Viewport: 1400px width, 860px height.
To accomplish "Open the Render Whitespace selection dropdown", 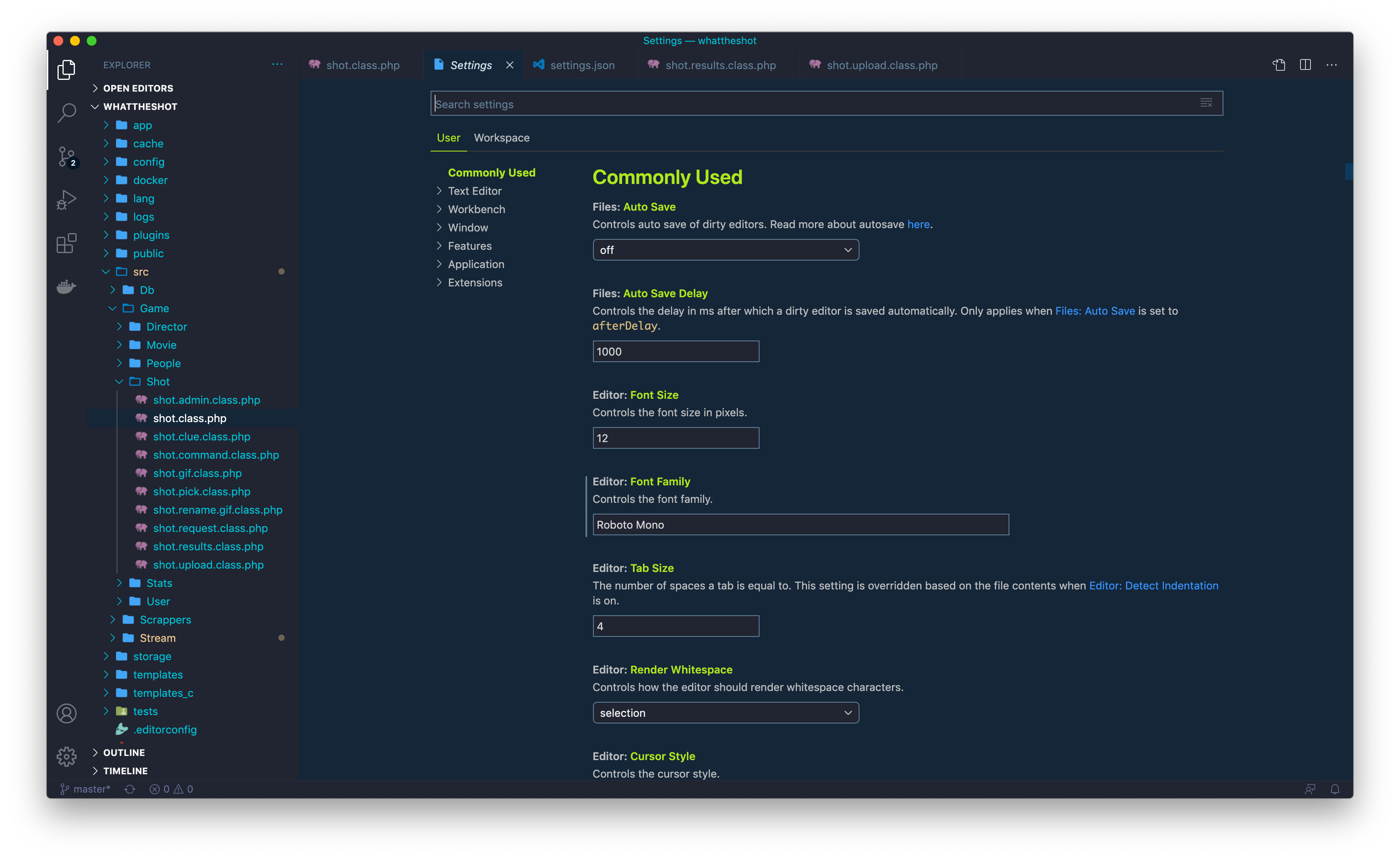I will click(725, 713).
